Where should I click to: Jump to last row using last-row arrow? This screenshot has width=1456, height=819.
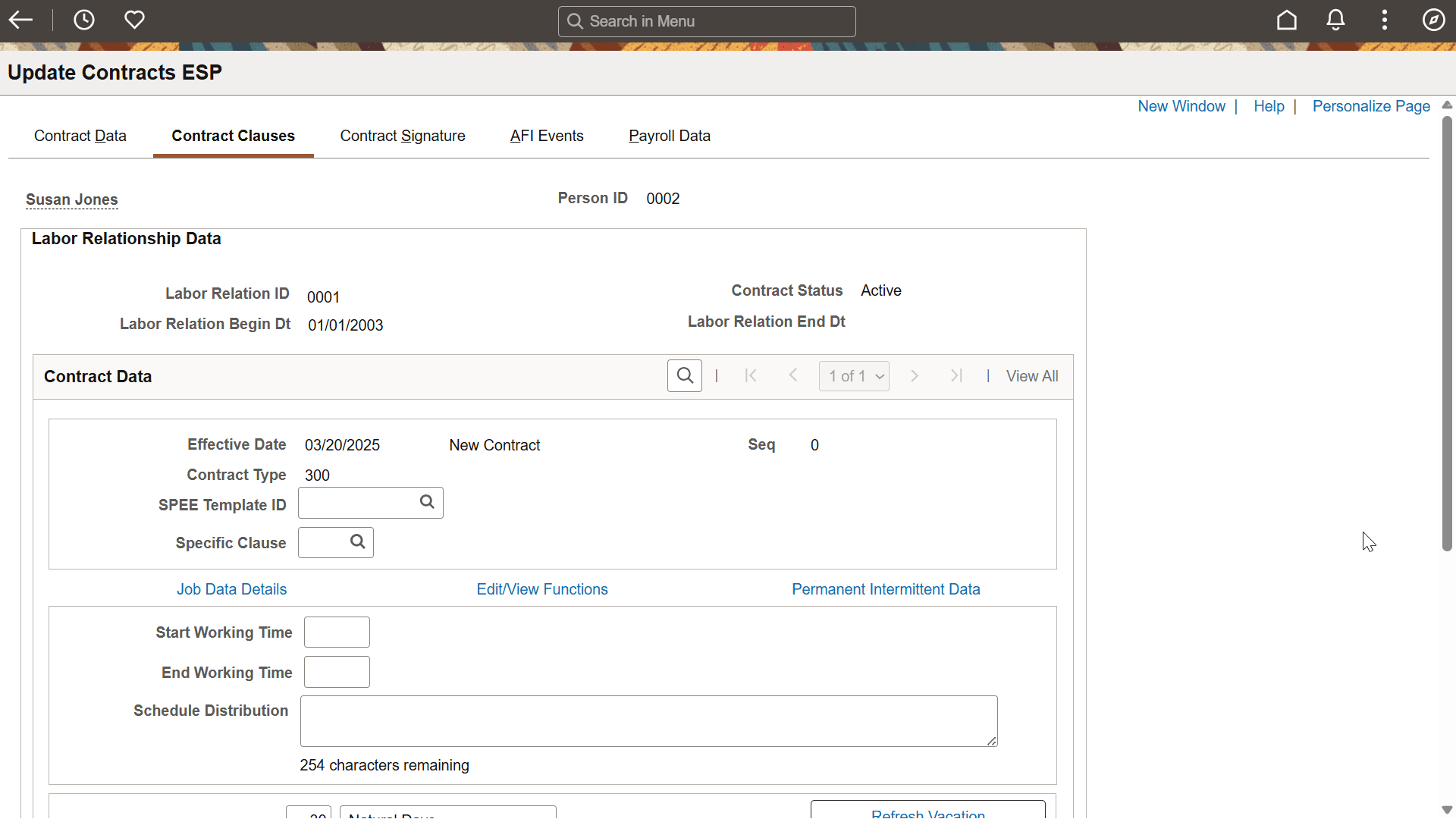pyautogui.click(x=955, y=375)
